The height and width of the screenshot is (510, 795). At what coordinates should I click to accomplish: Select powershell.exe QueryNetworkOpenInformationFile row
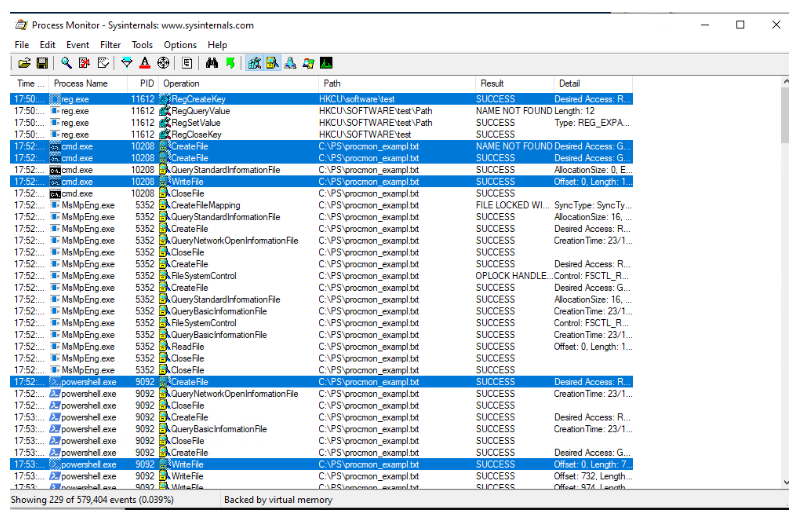[x=321, y=394]
